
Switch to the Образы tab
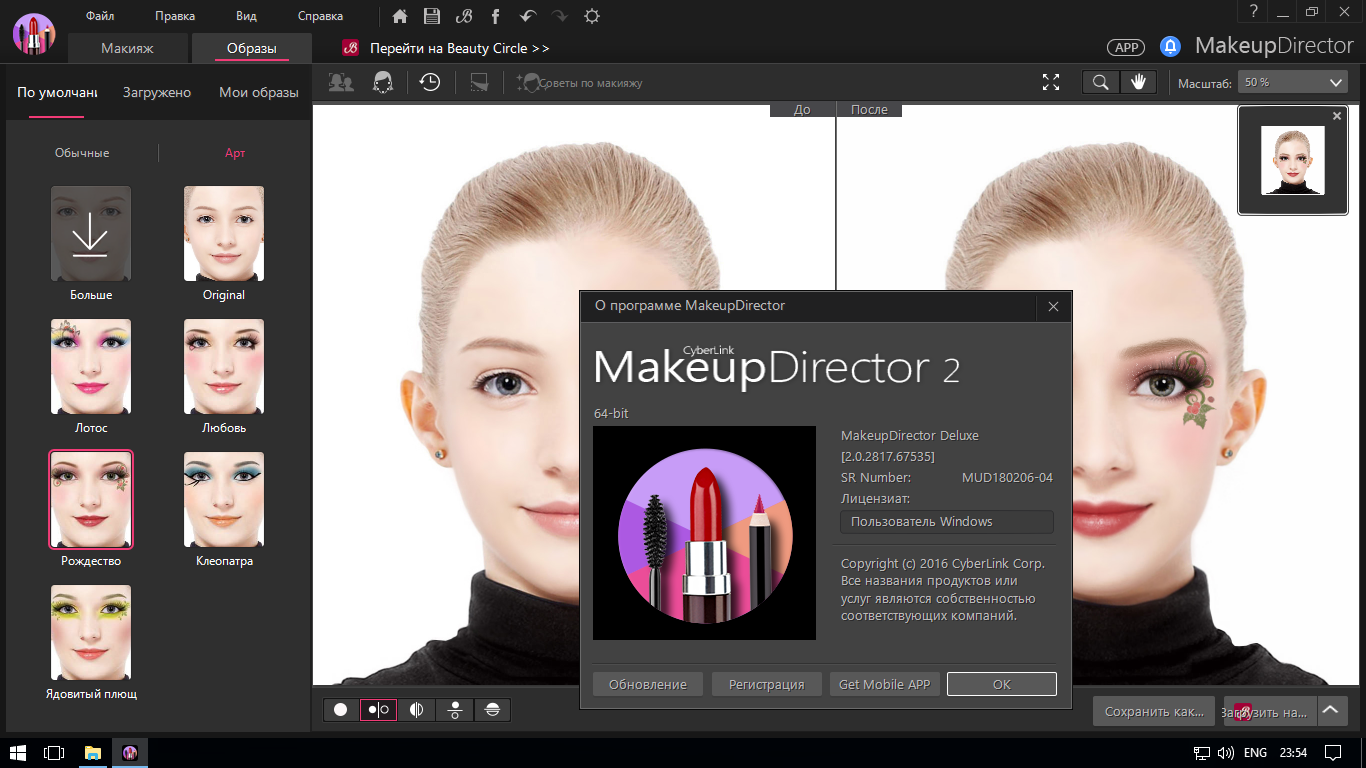[251, 48]
